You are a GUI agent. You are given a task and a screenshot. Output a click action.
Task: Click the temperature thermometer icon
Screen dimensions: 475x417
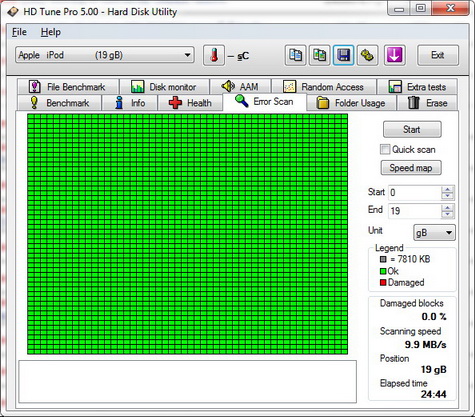[214, 55]
